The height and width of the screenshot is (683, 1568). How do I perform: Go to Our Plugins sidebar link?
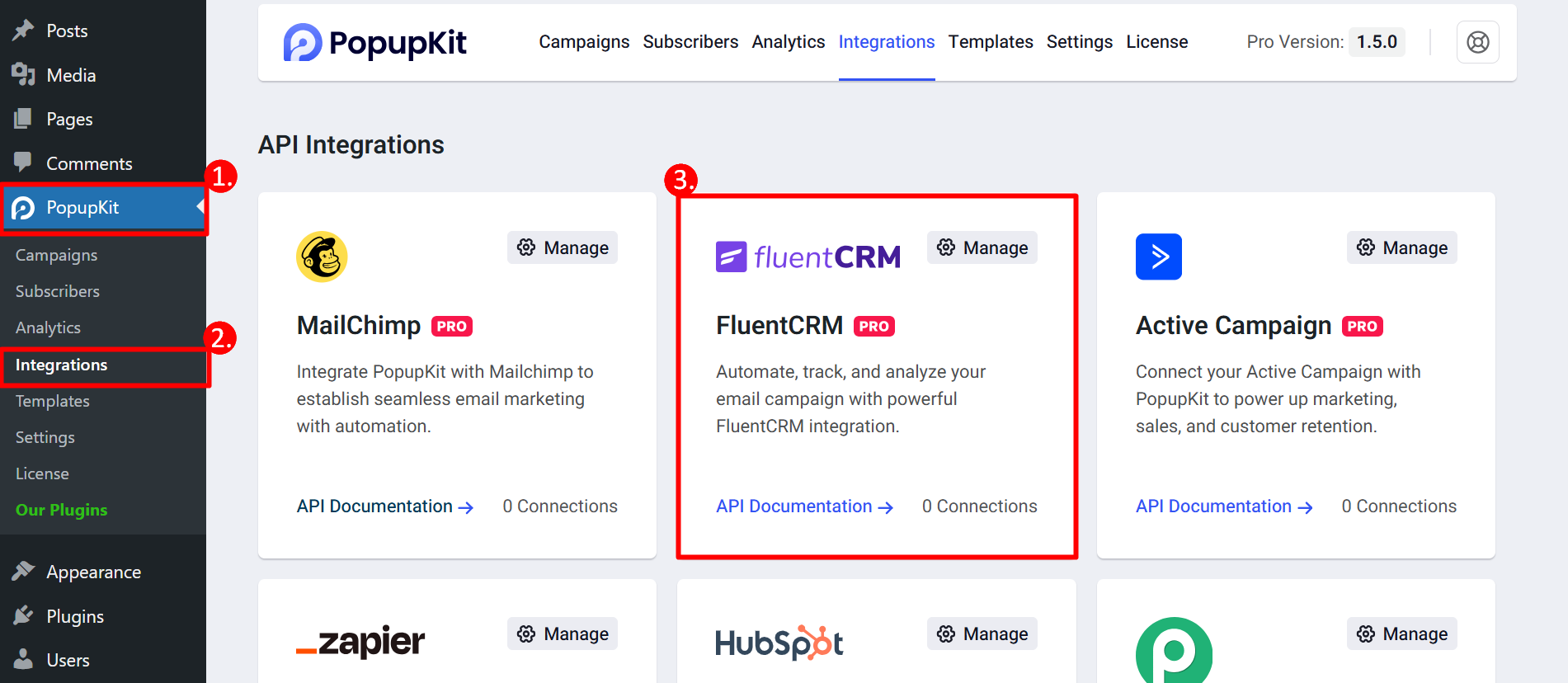click(x=62, y=510)
